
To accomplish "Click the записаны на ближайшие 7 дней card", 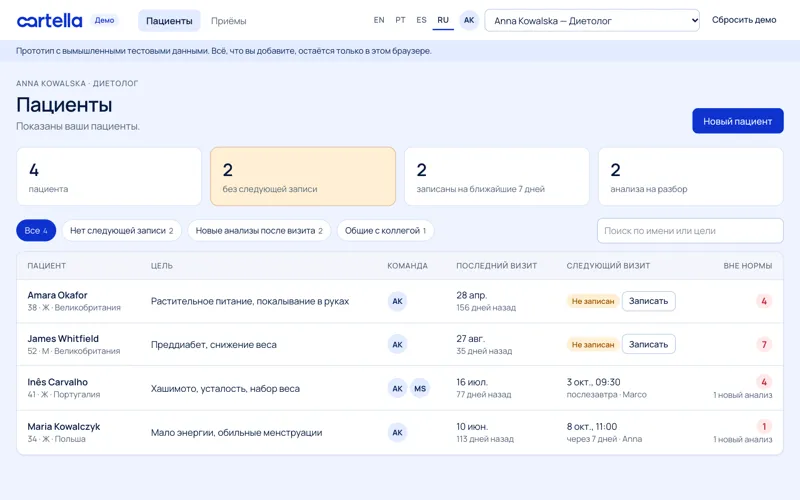I will (x=497, y=177).
